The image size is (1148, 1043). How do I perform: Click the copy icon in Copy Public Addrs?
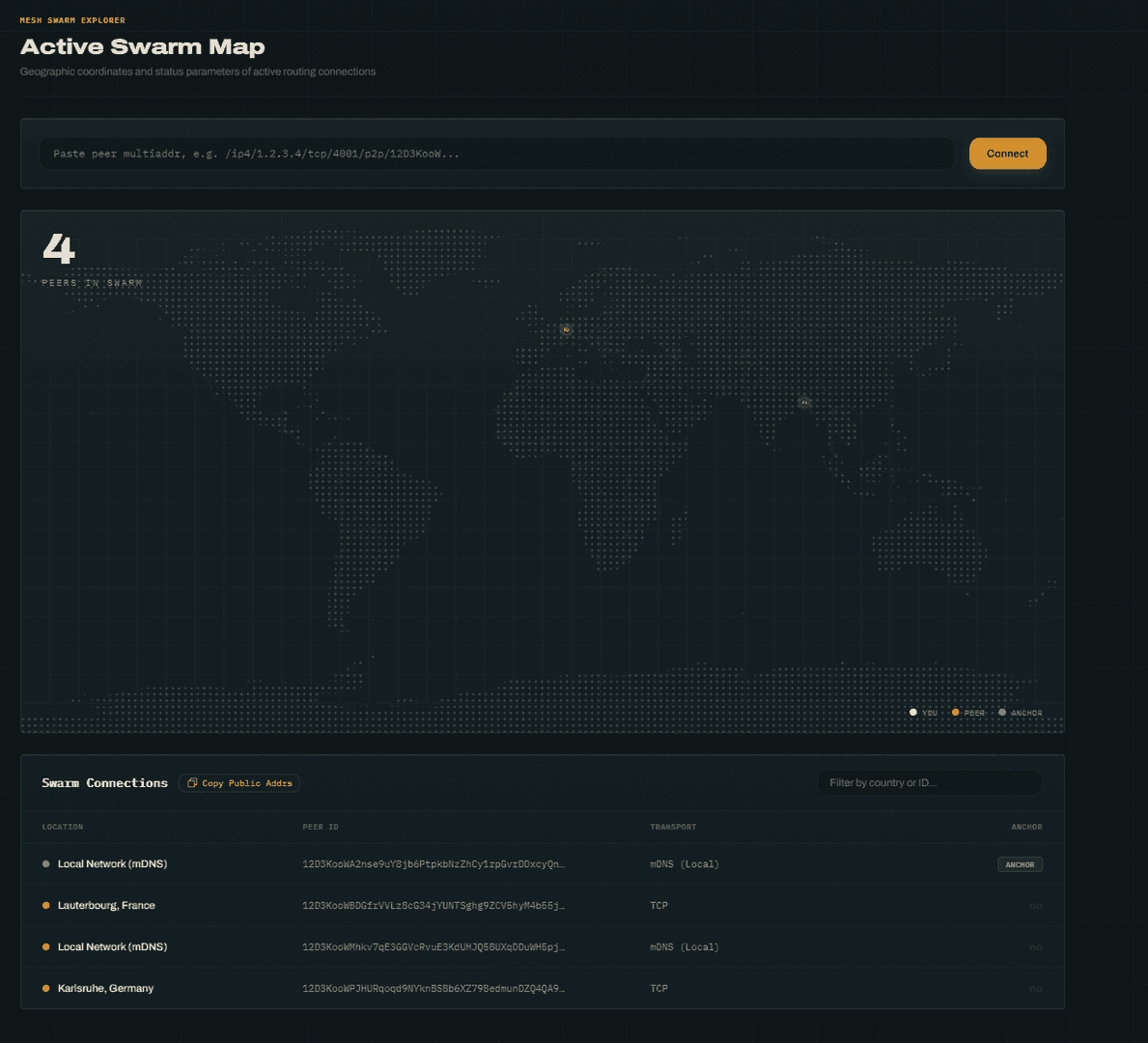click(x=192, y=783)
